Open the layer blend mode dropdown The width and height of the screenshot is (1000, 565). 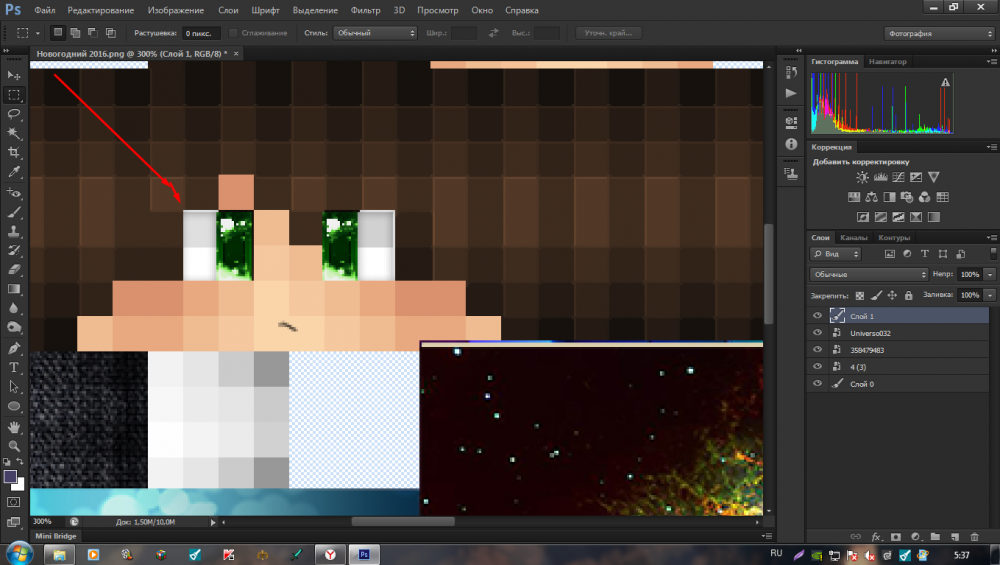(x=869, y=274)
